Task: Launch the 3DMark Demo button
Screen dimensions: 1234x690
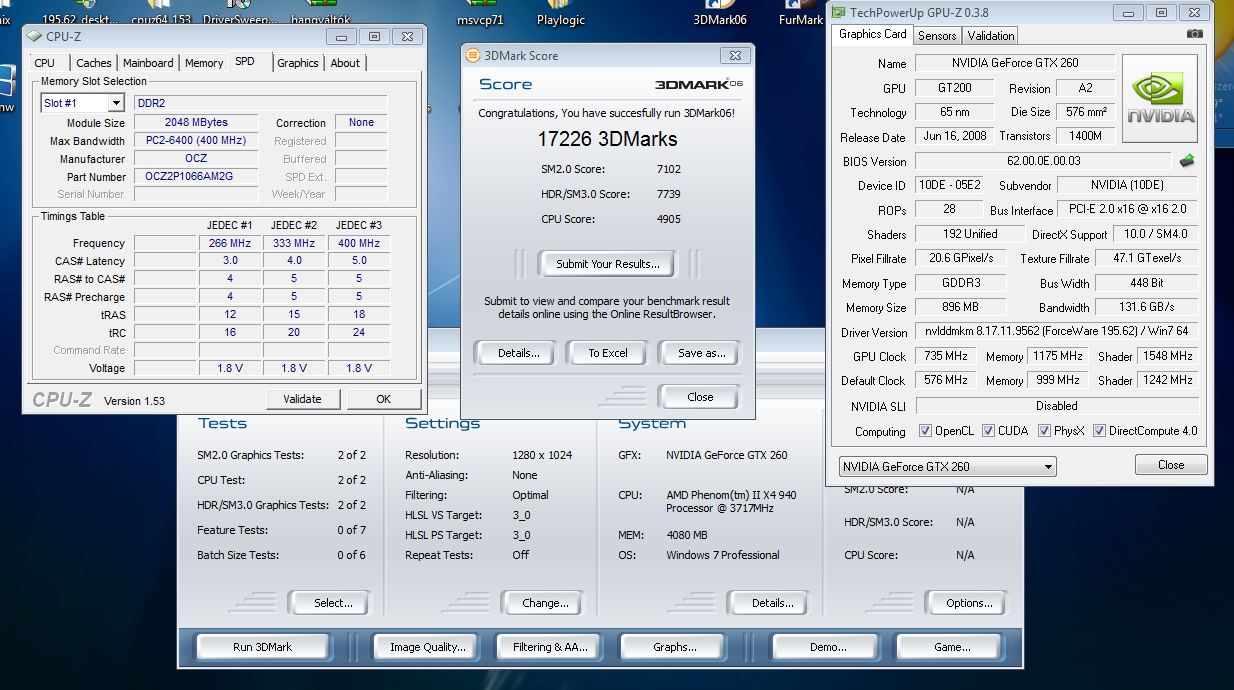Action: click(x=827, y=647)
